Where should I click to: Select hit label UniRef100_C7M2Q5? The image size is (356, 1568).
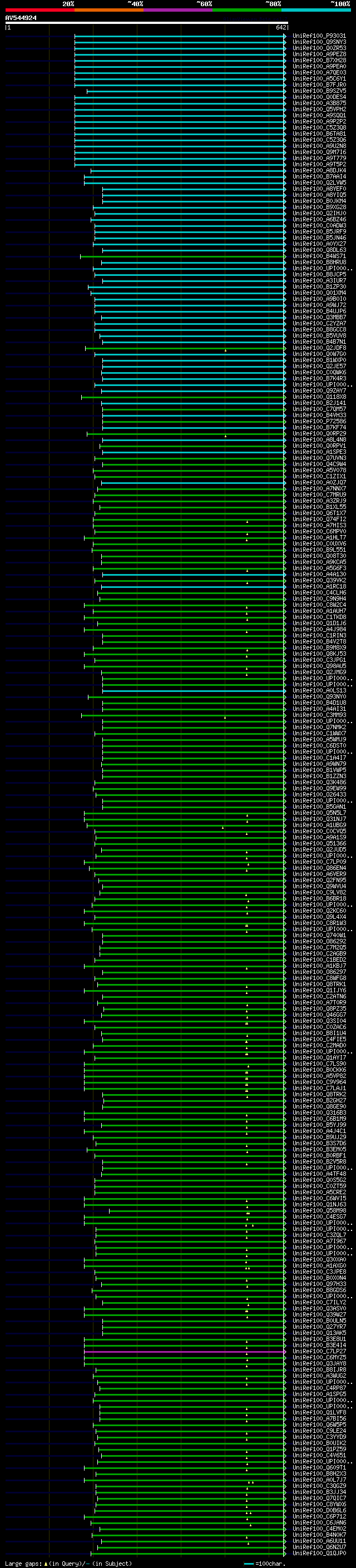tap(319, 948)
